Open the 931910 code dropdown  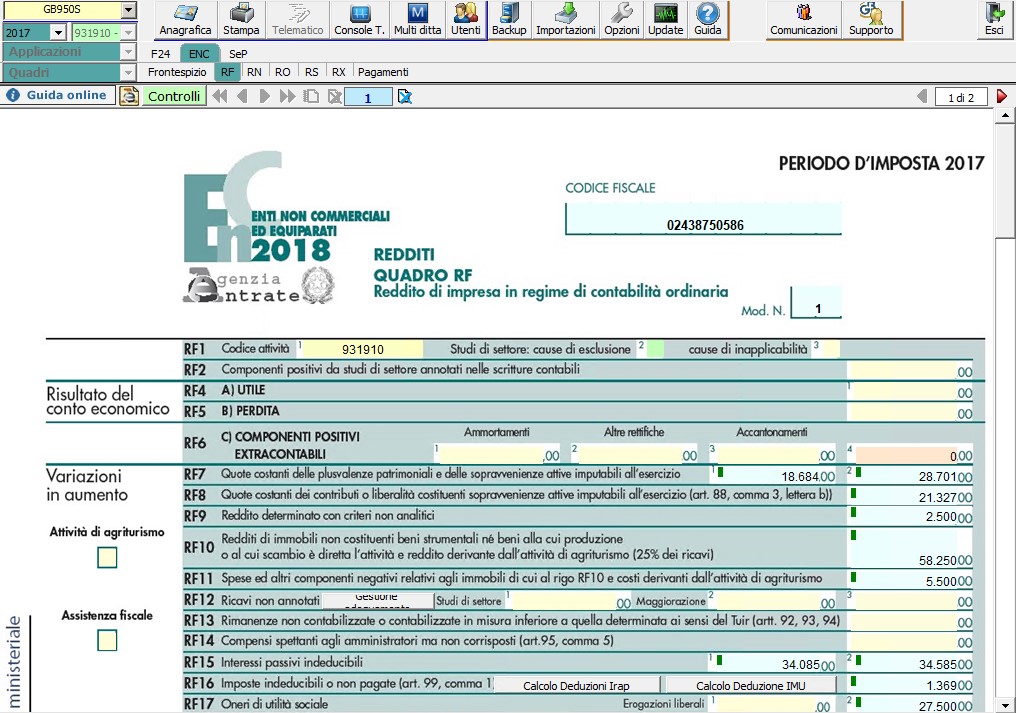128,32
